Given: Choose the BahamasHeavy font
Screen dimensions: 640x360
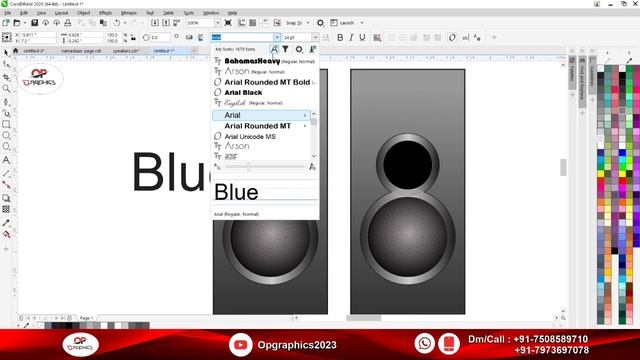Looking at the screenshot, I should tap(252, 61).
